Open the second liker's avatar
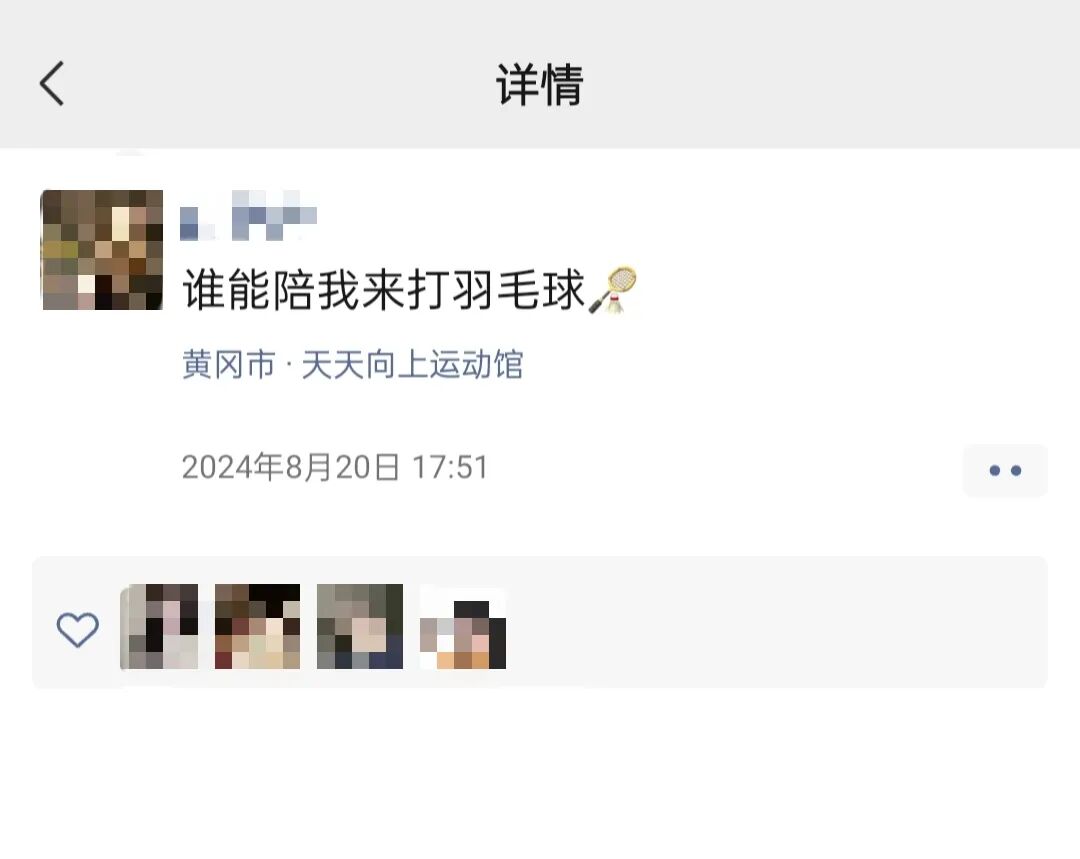The image size is (1080, 859). coord(258,626)
